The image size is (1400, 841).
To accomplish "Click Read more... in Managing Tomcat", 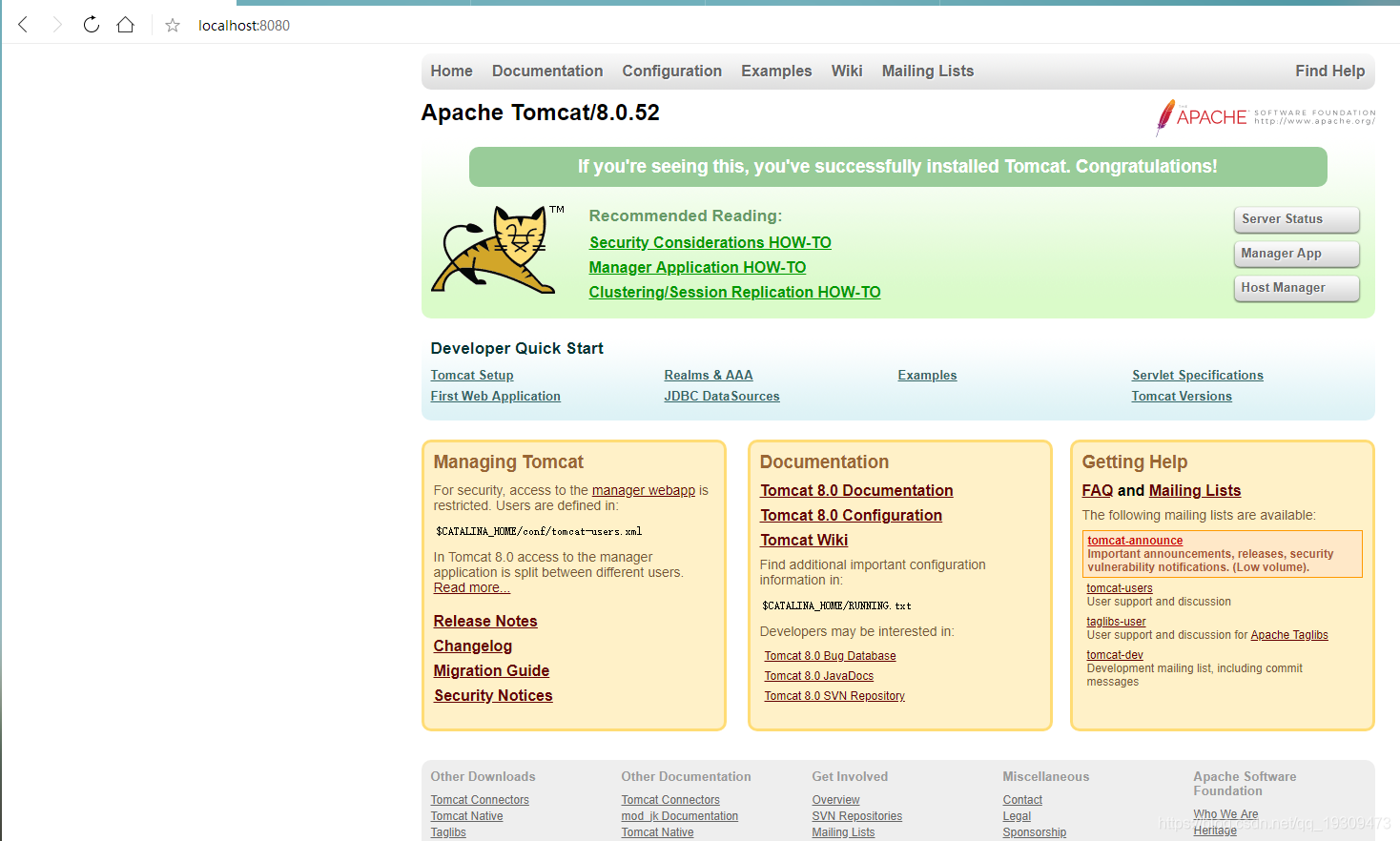I will coord(472,588).
